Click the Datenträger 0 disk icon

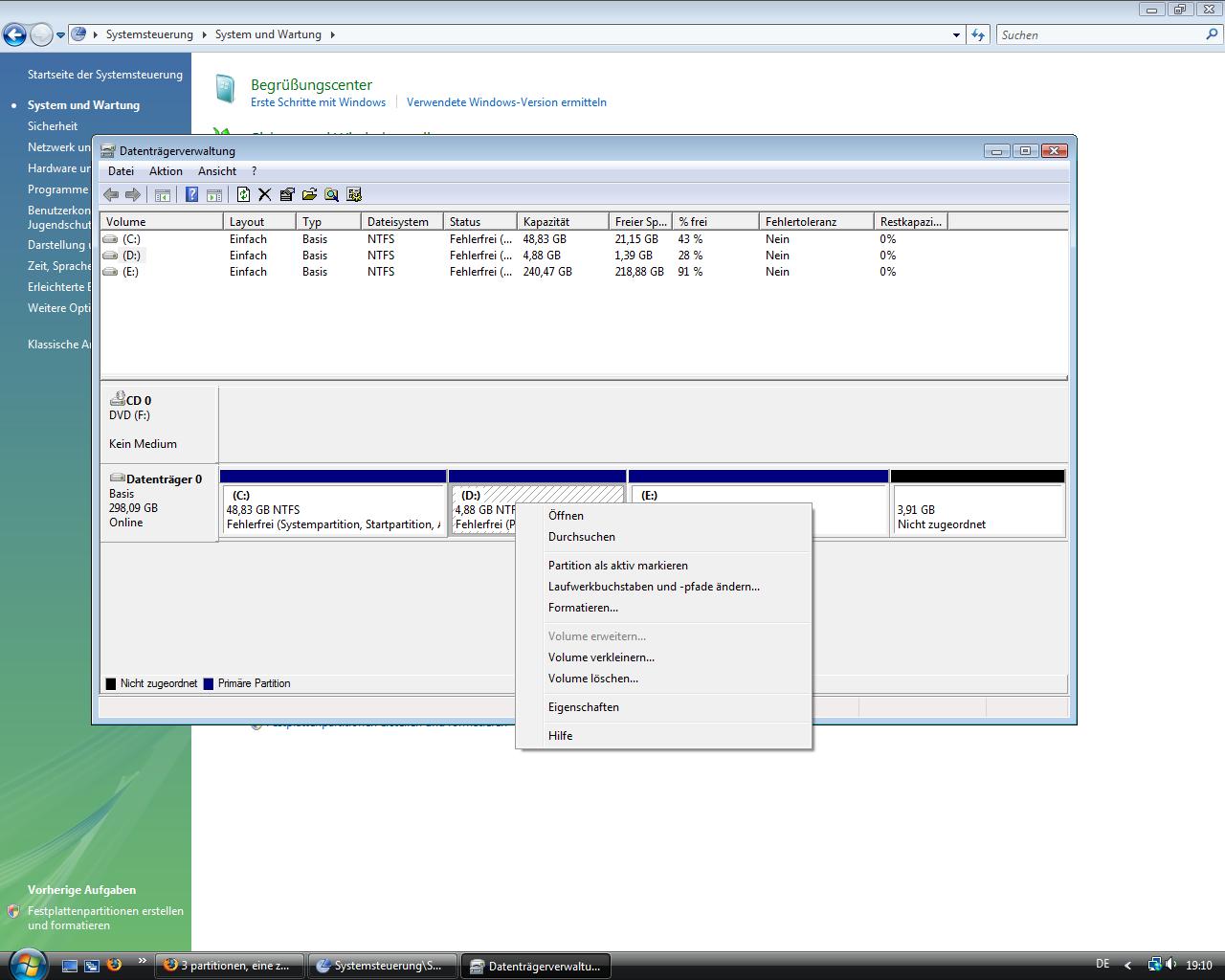tap(118, 479)
